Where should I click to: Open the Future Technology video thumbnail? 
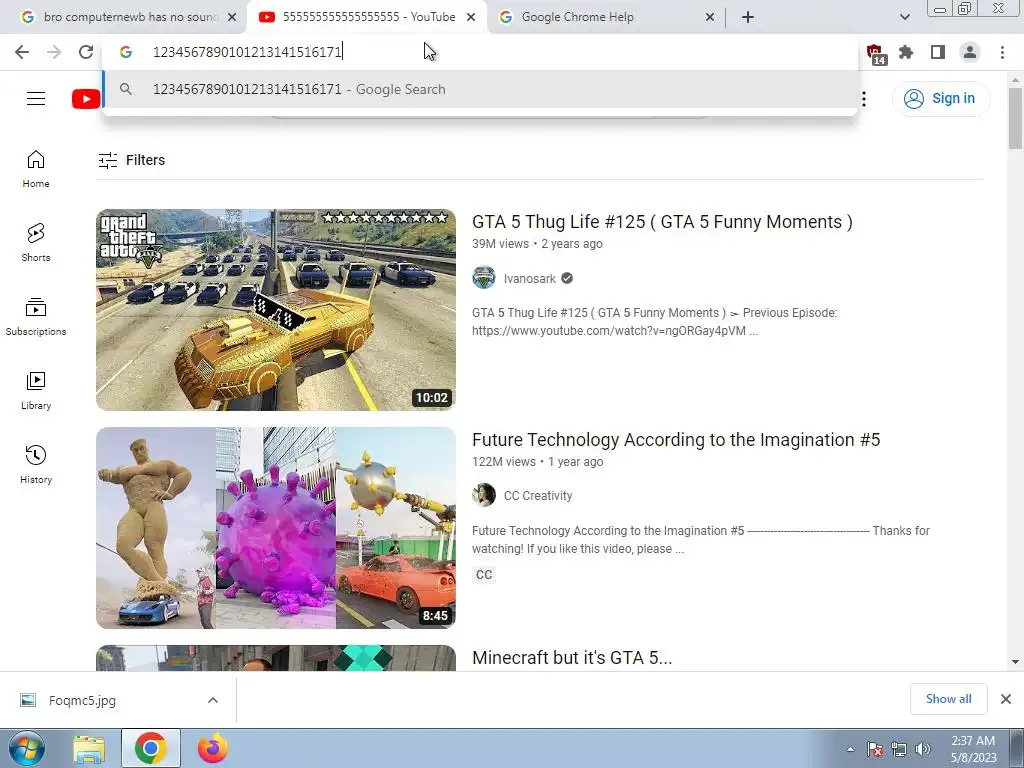[x=276, y=528]
